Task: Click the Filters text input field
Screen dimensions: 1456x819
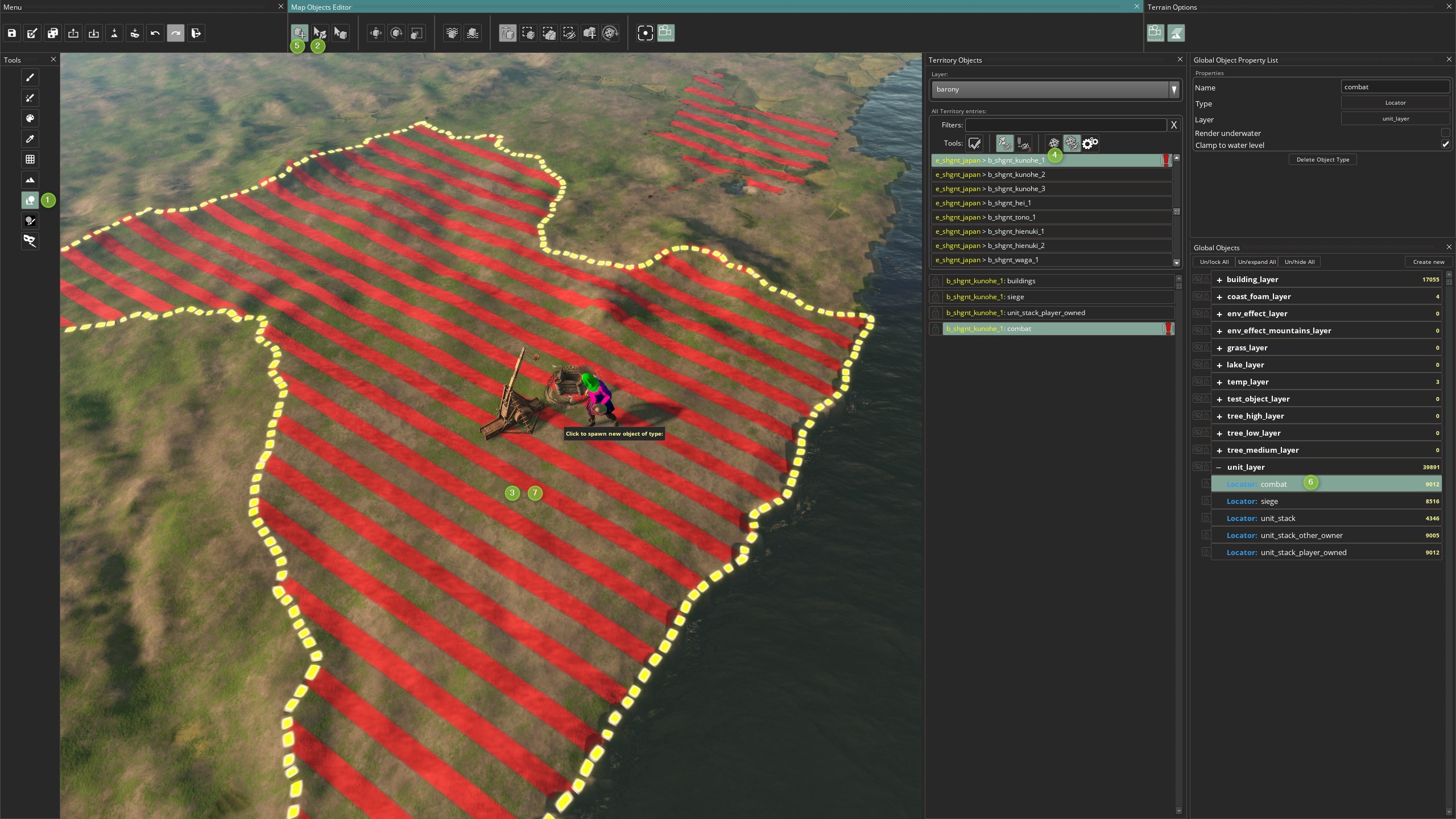Action: 1065,125
